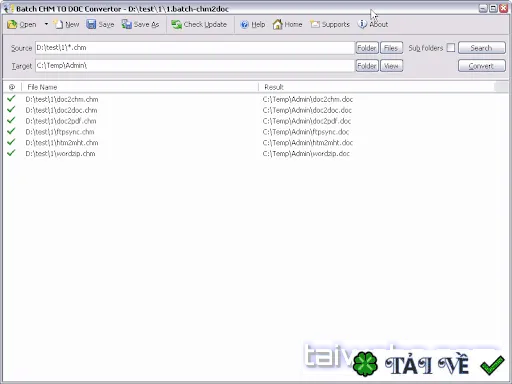Click the green checkmark beside ftpsync.chm

(11, 131)
